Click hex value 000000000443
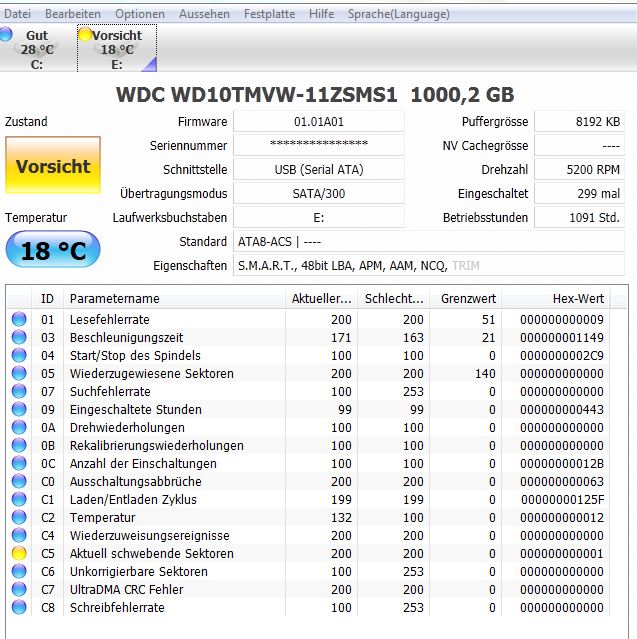The image size is (637, 639). (x=562, y=410)
